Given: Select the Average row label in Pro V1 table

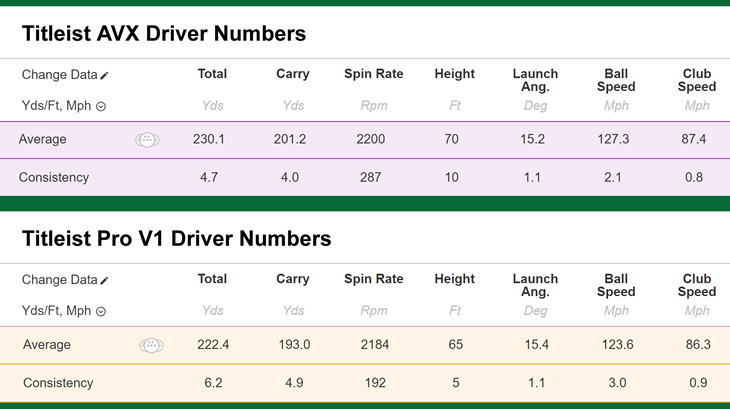Looking at the screenshot, I should pos(47,345).
